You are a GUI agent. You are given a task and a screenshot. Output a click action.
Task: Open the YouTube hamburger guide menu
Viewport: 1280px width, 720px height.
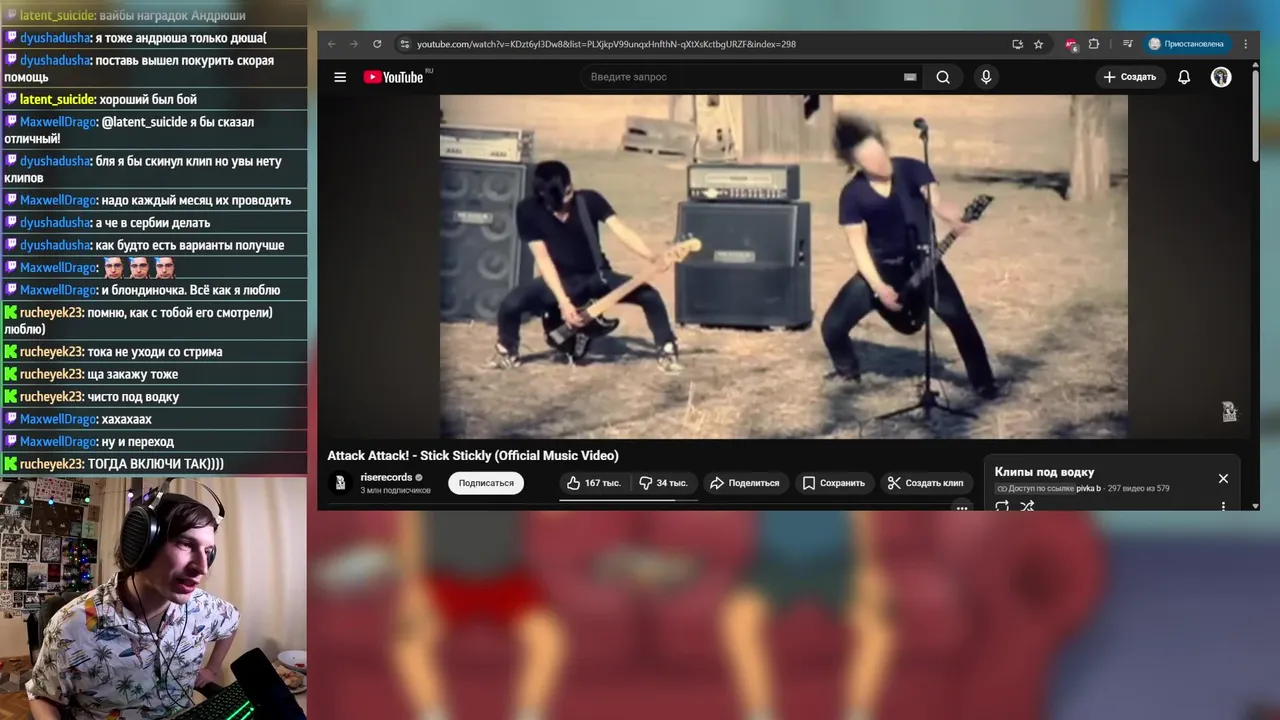[340, 77]
